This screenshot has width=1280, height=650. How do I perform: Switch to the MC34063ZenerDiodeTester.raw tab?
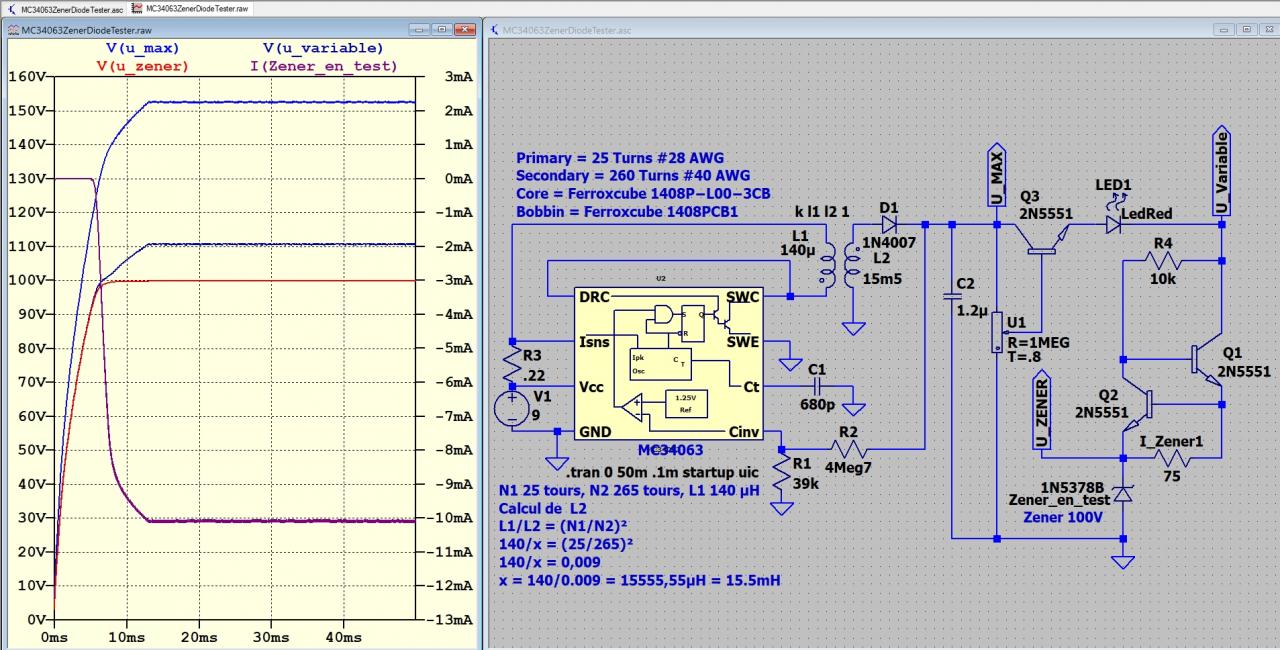click(x=189, y=7)
